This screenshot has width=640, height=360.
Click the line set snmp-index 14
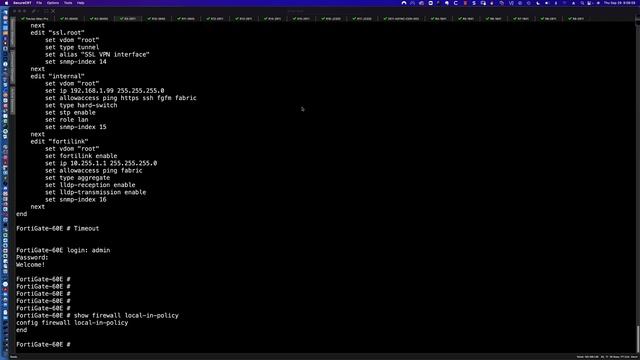(x=76, y=62)
